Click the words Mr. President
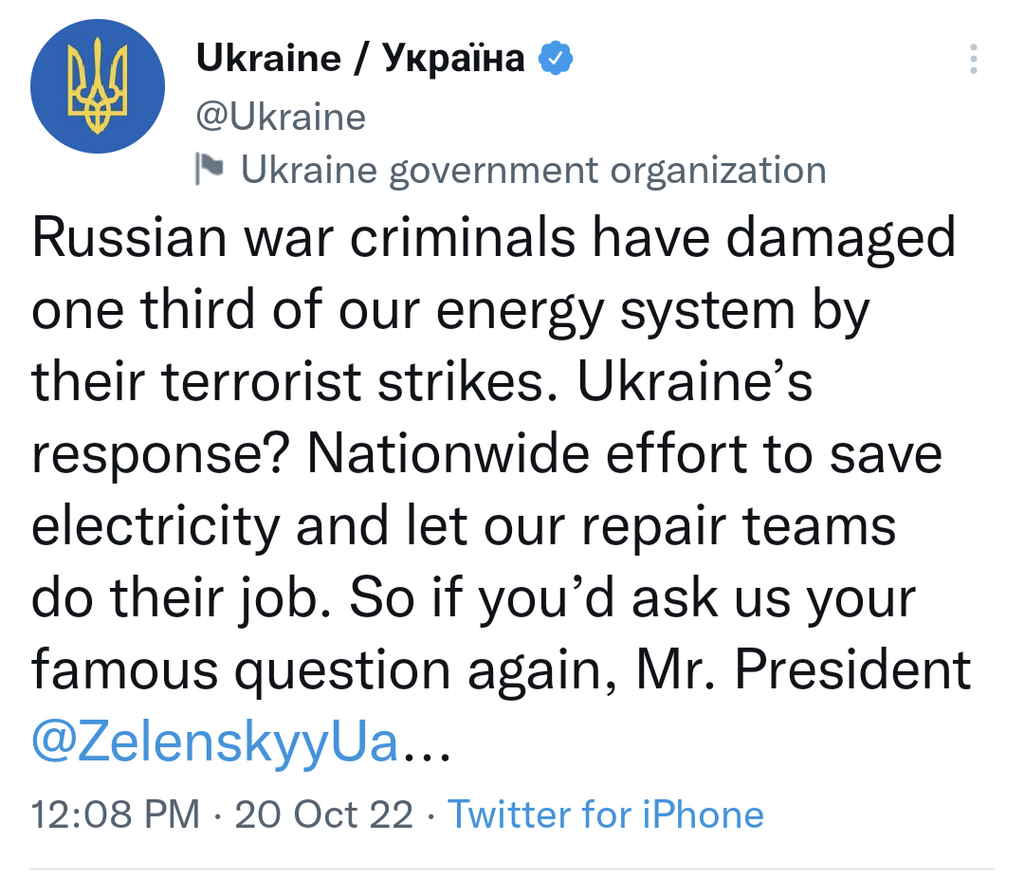The height and width of the screenshot is (890, 1024). 804,669
